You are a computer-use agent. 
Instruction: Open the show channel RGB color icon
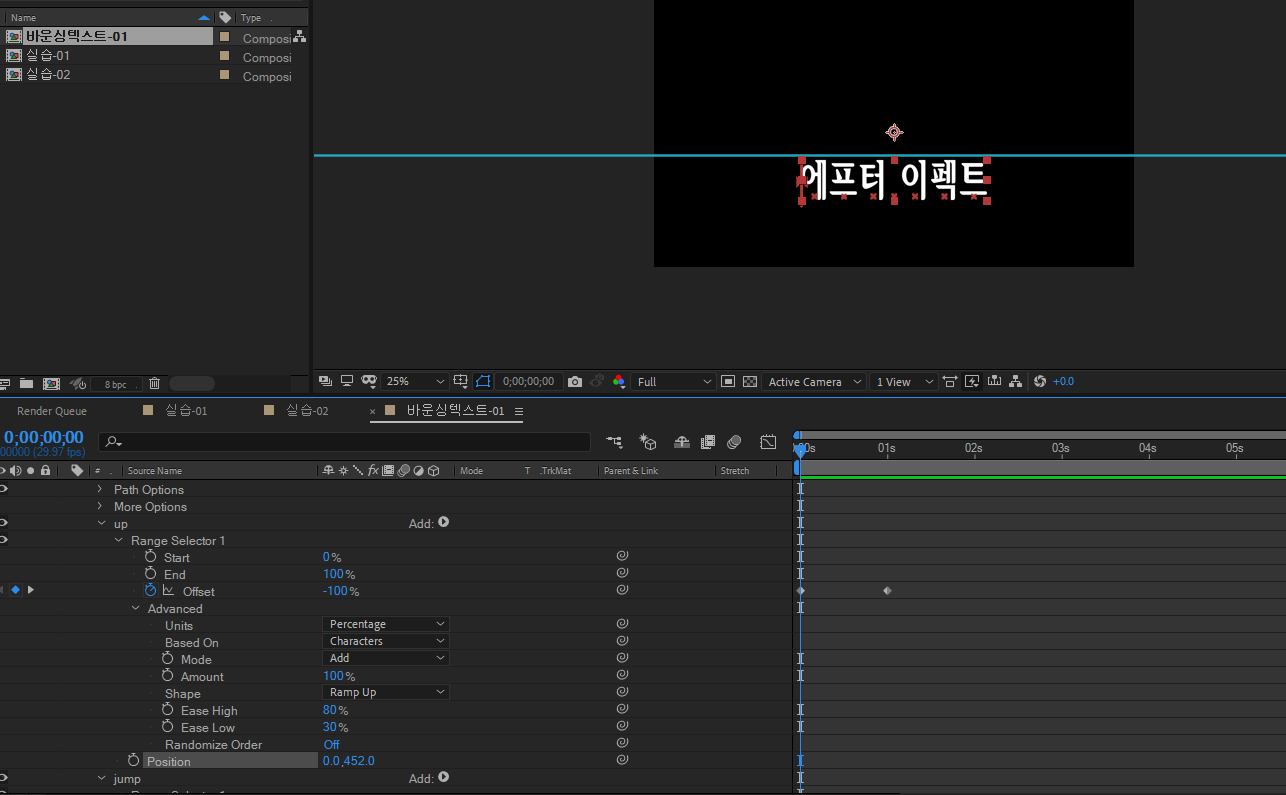click(619, 382)
